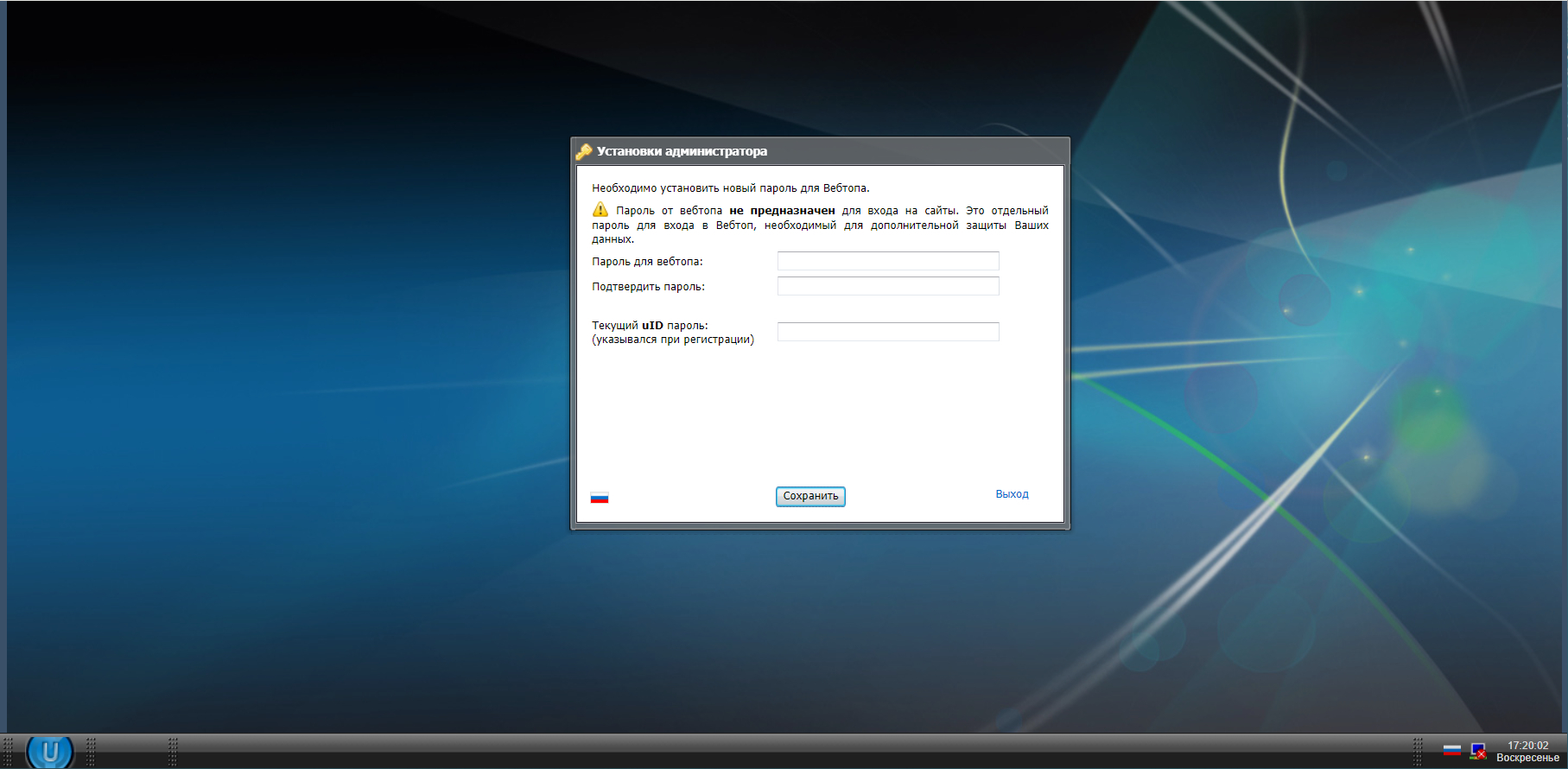Focus the Подтвердить пароль input field
Screen dimensions: 1568x769
[x=888, y=286]
